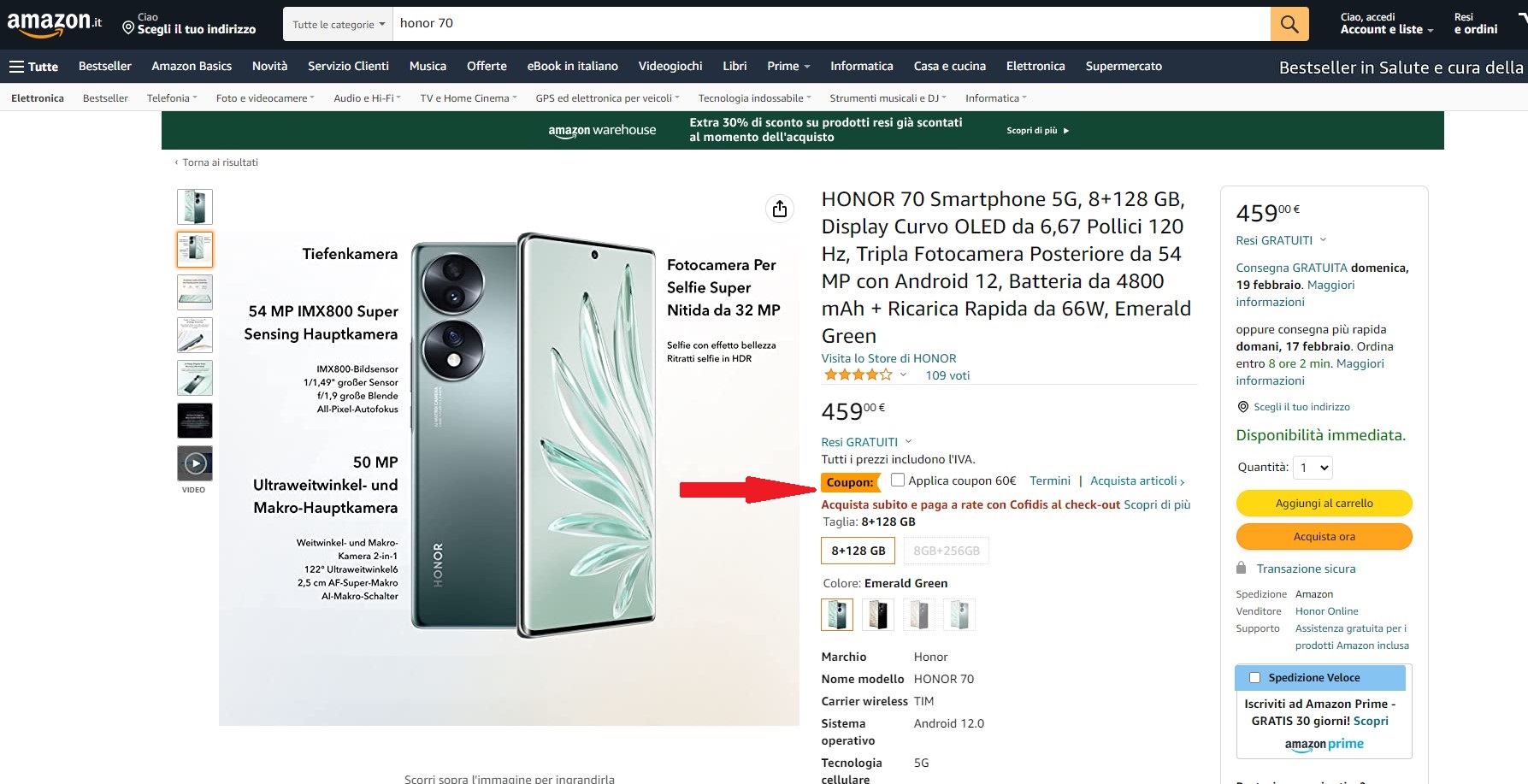
Task: Click the share icon above product image
Action: (x=779, y=209)
